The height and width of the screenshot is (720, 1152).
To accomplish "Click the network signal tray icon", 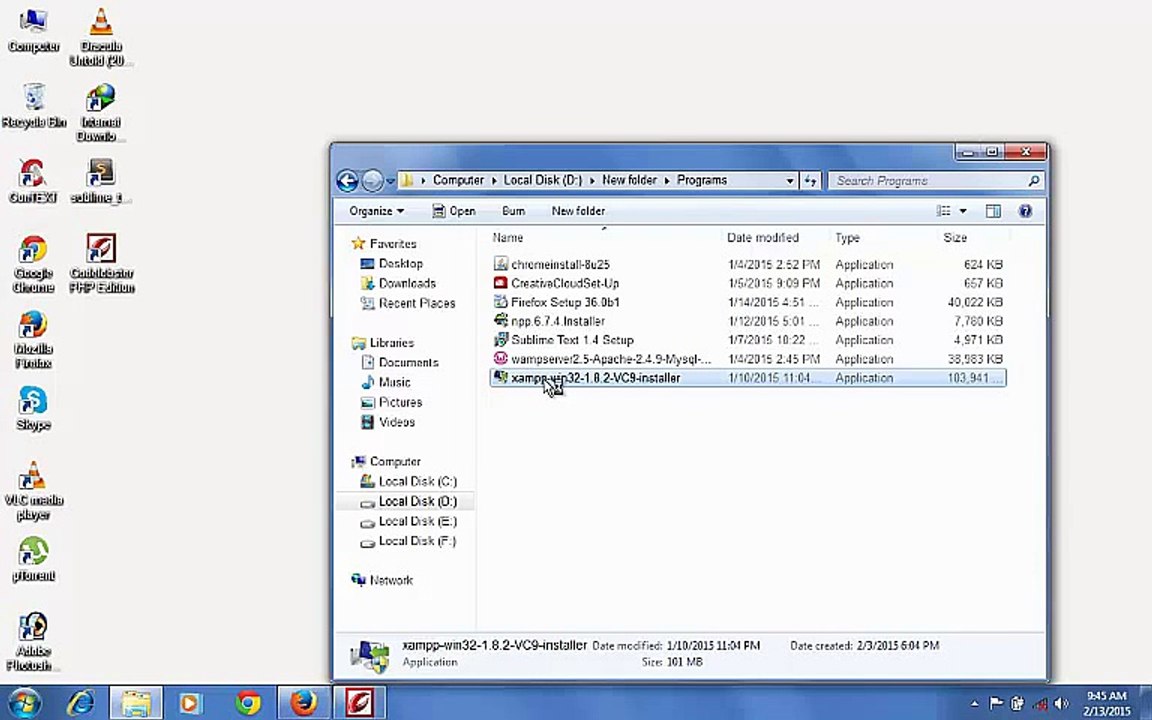I will coord(1040,704).
